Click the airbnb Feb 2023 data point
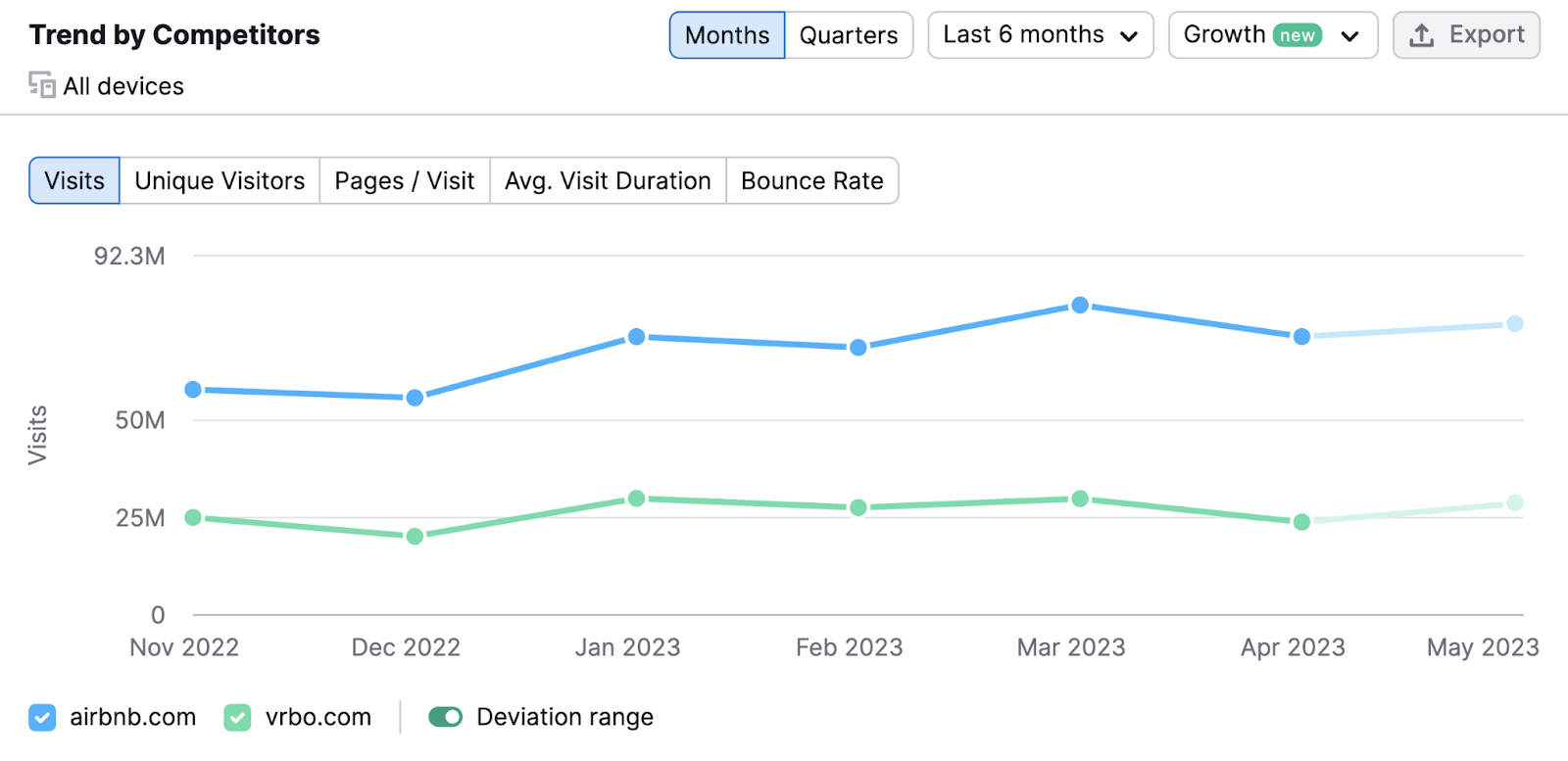 [x=858, y=348]
